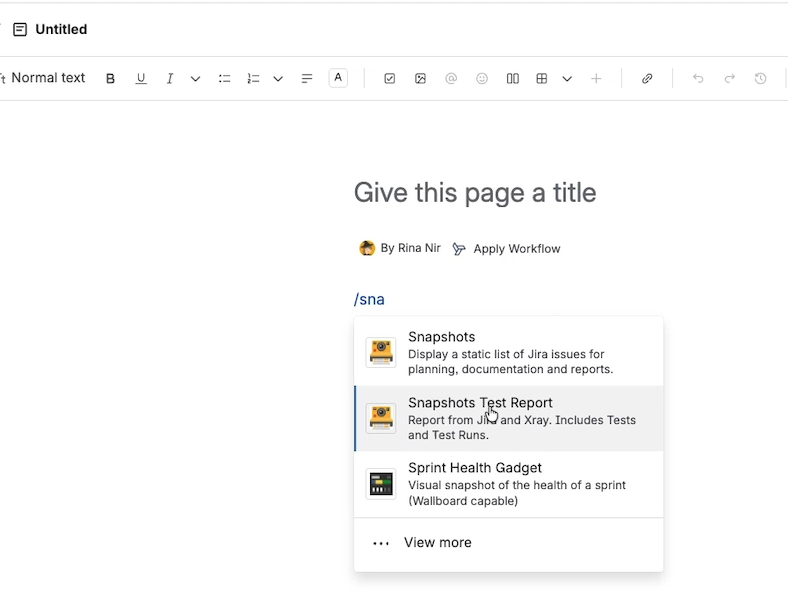
Task: Insert a column layout
Action: pyautogui.click(x=513, y=78)
